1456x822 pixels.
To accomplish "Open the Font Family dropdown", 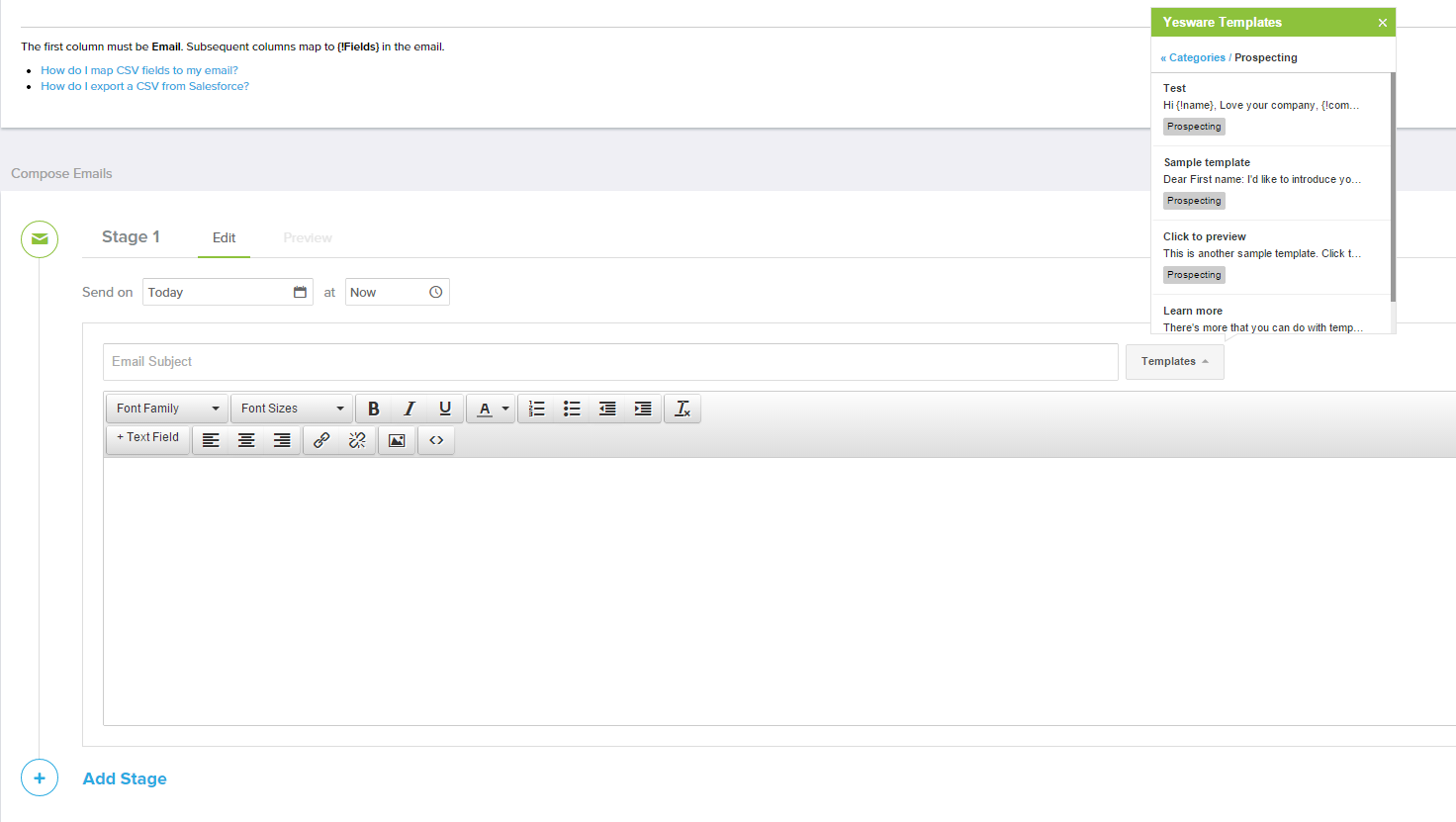I will click(166, 409).
